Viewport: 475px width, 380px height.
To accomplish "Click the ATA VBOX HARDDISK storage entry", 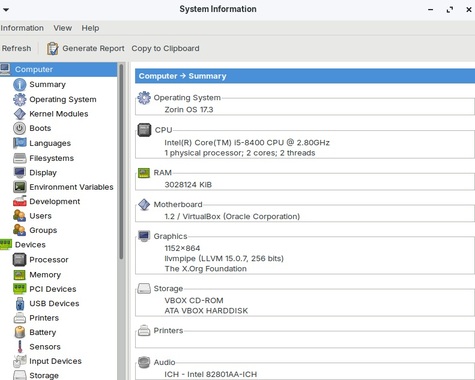I will pyautogui.click(x=206, y=311).
